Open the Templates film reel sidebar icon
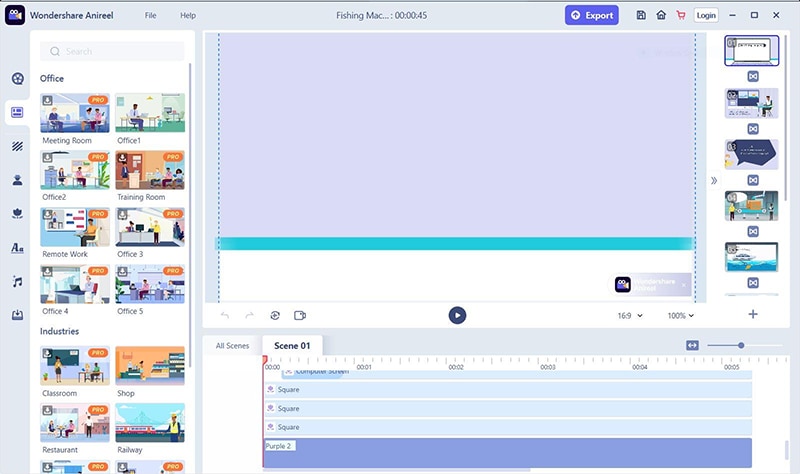The height and width of the screenshot is (474, 800). (x=17, y=78)
